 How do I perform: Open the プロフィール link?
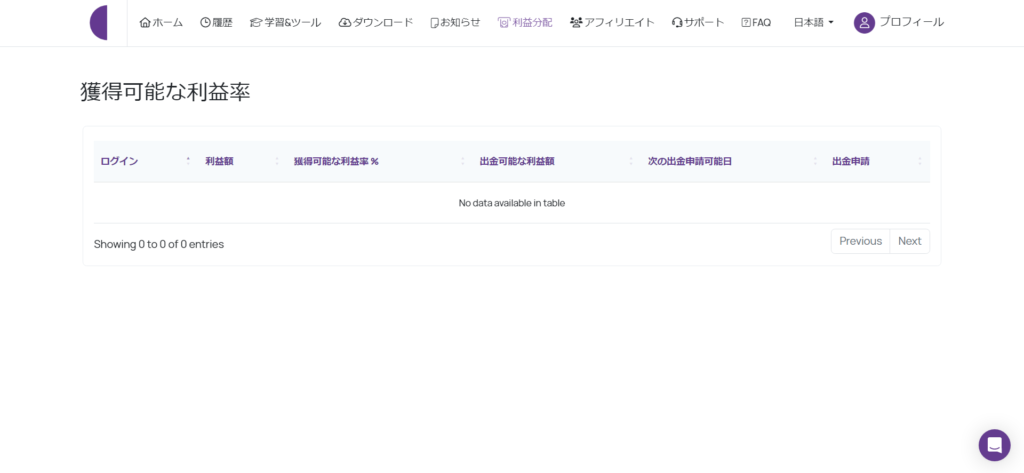pyautogui.click(x=911, y=22)
